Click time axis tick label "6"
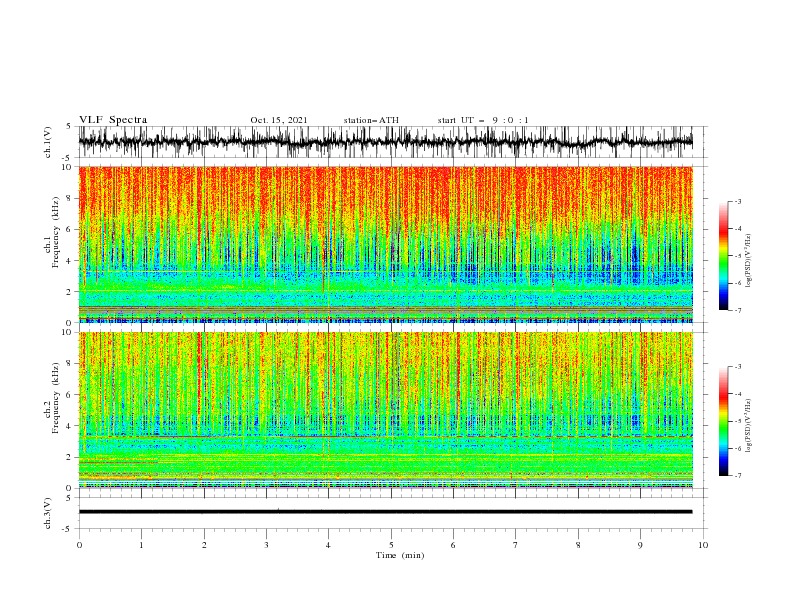Screen dimensions: 792x612 453,545
